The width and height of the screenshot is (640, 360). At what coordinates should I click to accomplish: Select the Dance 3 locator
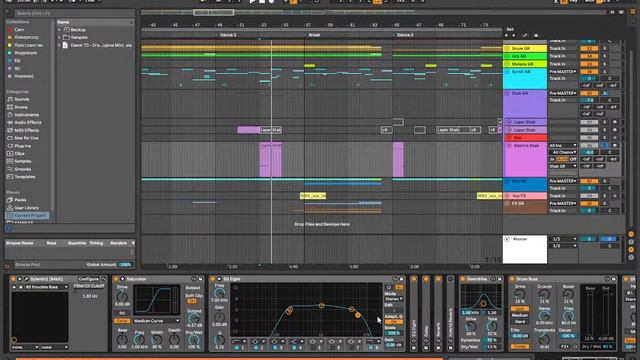(x=404, y=35)
